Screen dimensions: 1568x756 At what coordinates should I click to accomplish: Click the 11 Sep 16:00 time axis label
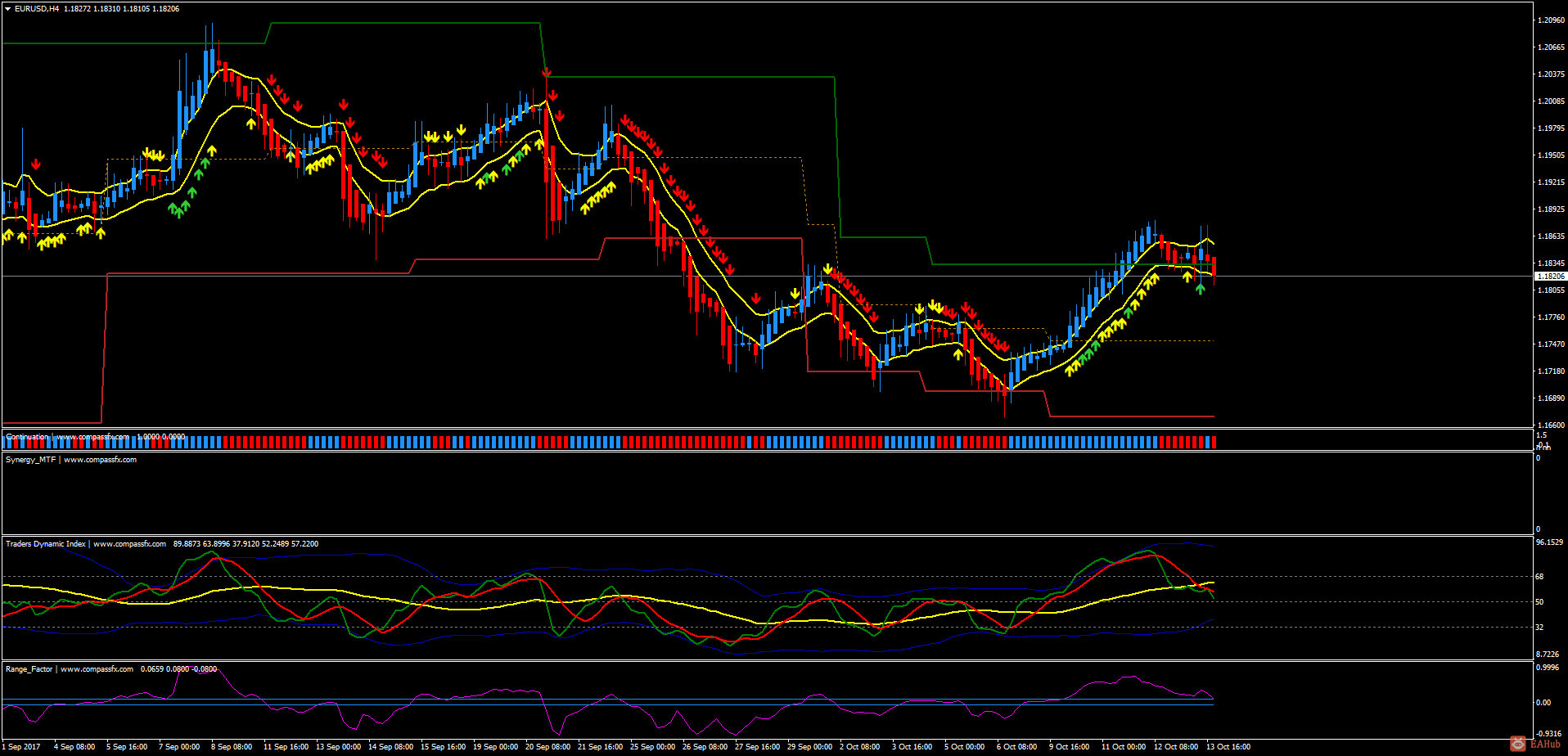(x=286, y=747)
